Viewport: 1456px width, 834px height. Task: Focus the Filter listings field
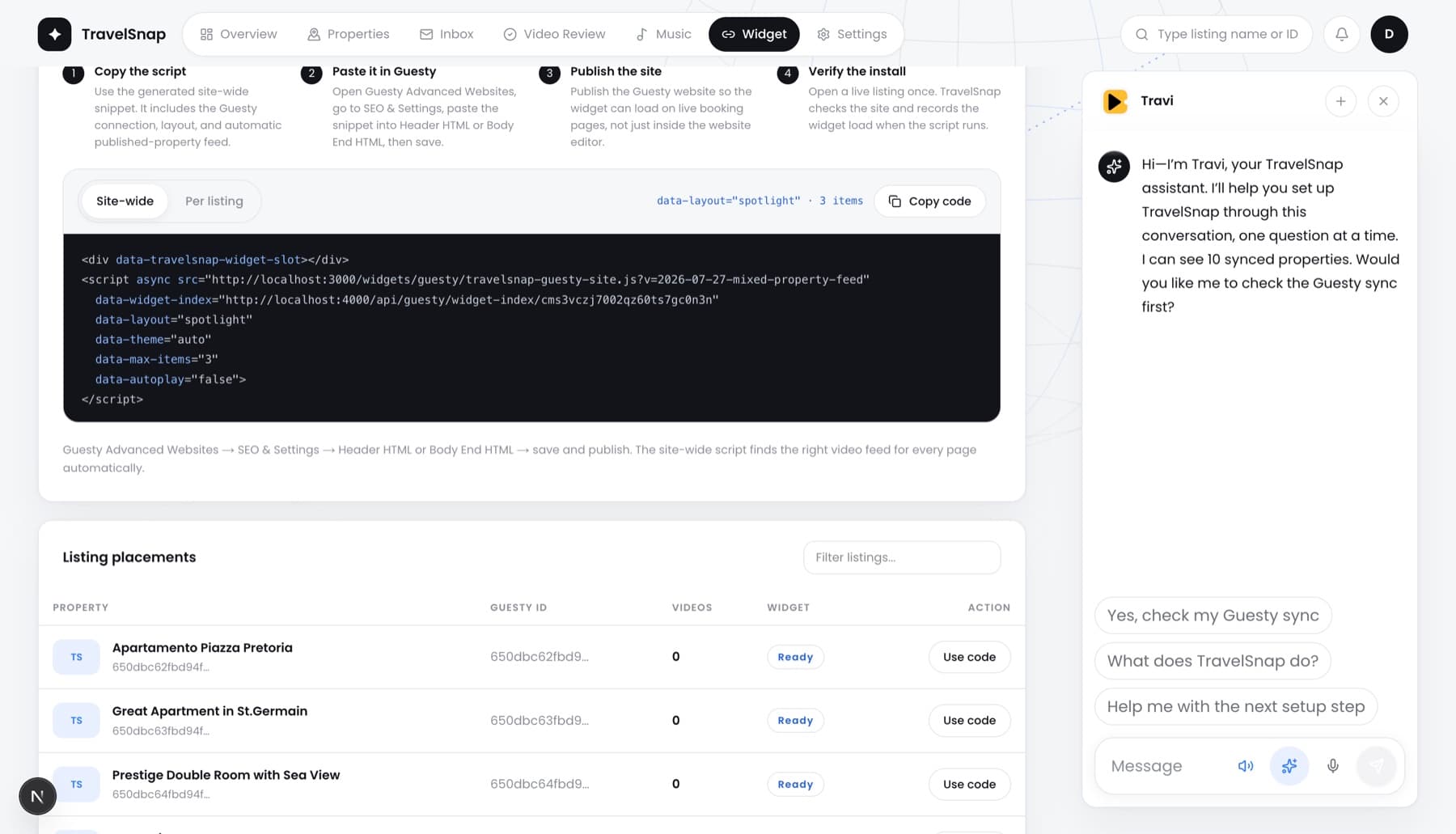[x=902, y=557]
